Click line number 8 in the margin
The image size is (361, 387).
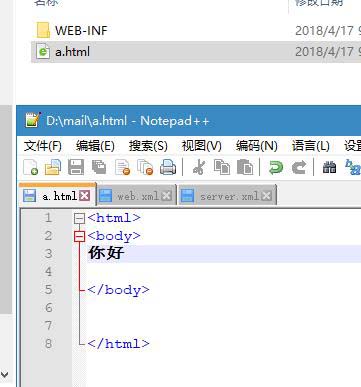click(48, 343)
